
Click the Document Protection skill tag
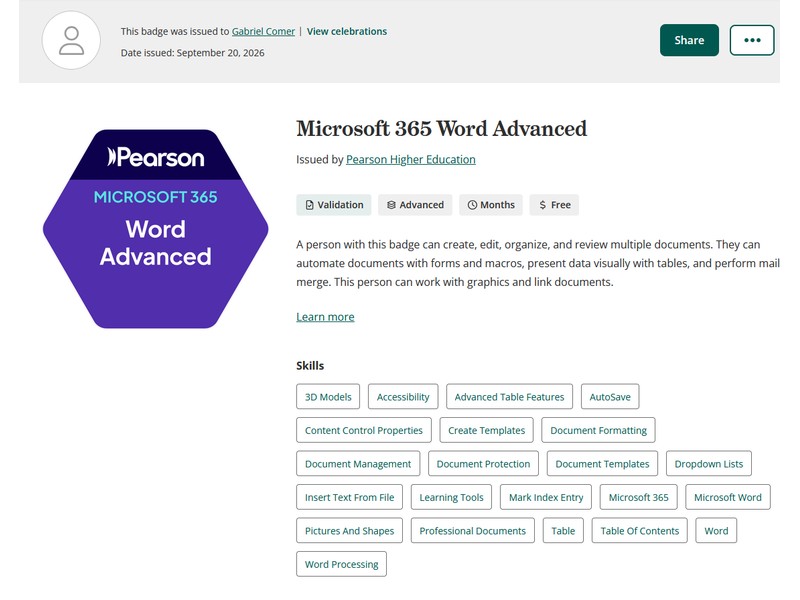(x=483, y=464)
